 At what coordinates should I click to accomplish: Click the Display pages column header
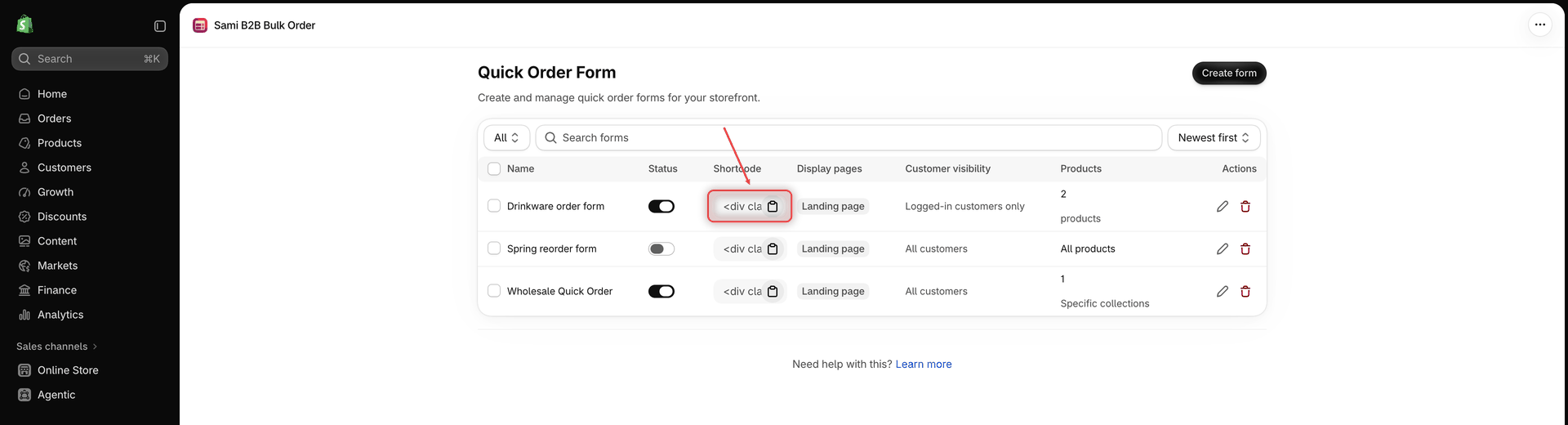coord(829,168)
